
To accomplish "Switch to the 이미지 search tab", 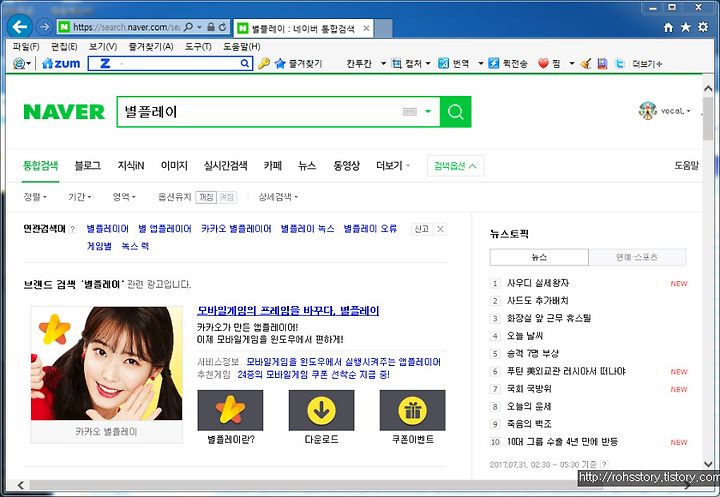I will pos(174,165).
